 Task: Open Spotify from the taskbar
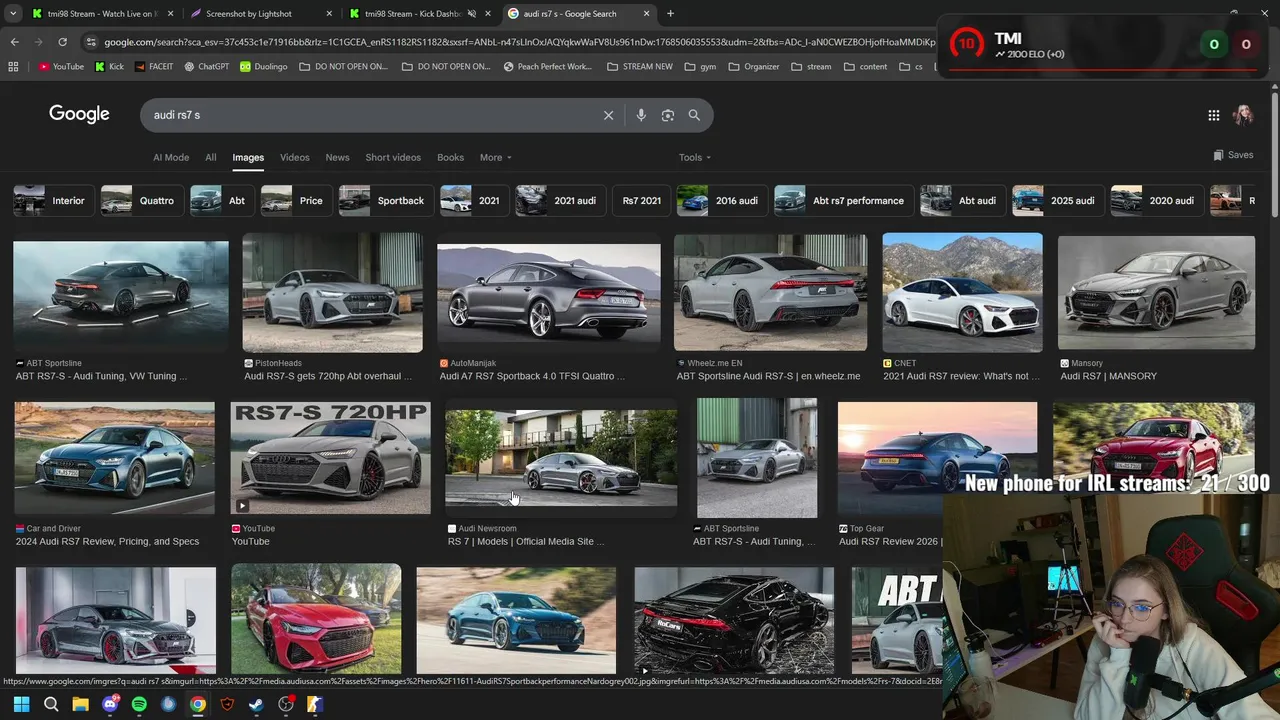[139, 704]
